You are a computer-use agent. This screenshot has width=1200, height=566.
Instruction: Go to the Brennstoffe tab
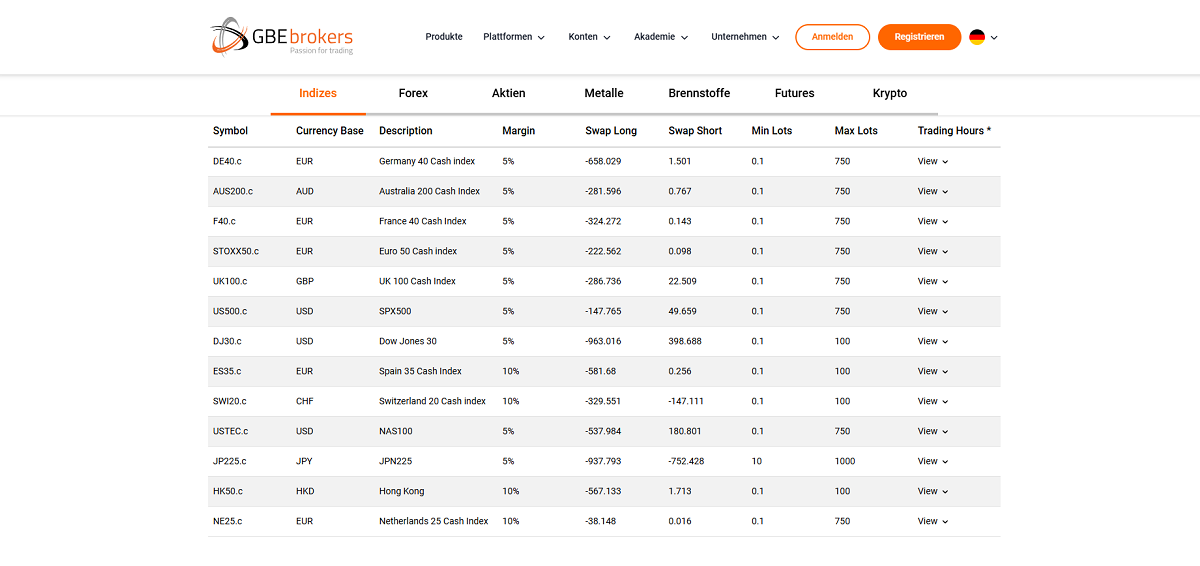click(x=699, y=93)
